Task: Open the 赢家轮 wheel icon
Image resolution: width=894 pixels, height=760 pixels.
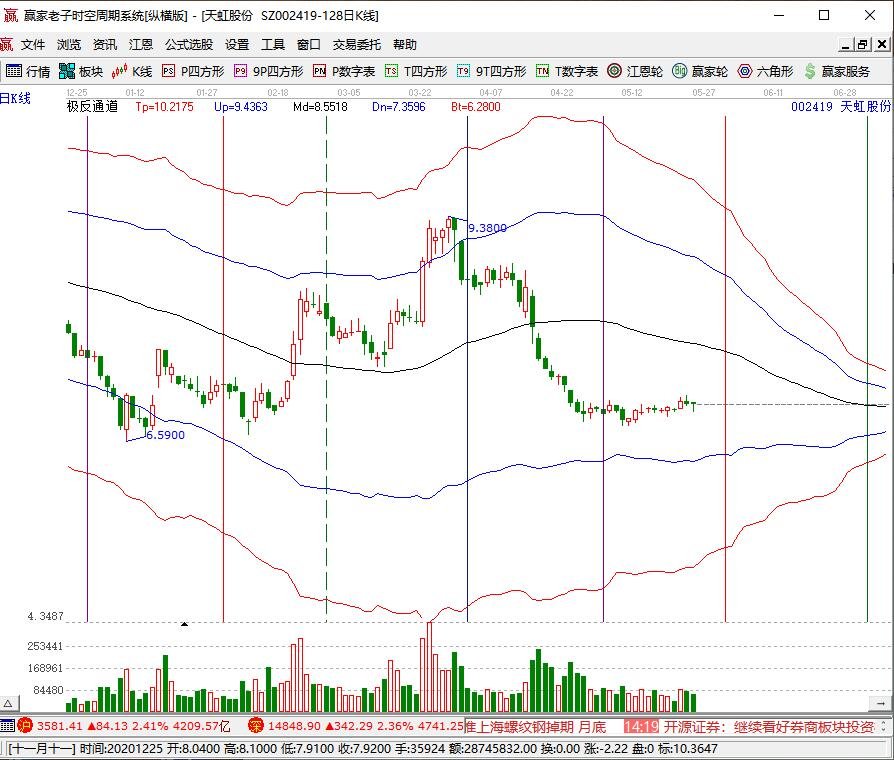Action: [700, 71]
